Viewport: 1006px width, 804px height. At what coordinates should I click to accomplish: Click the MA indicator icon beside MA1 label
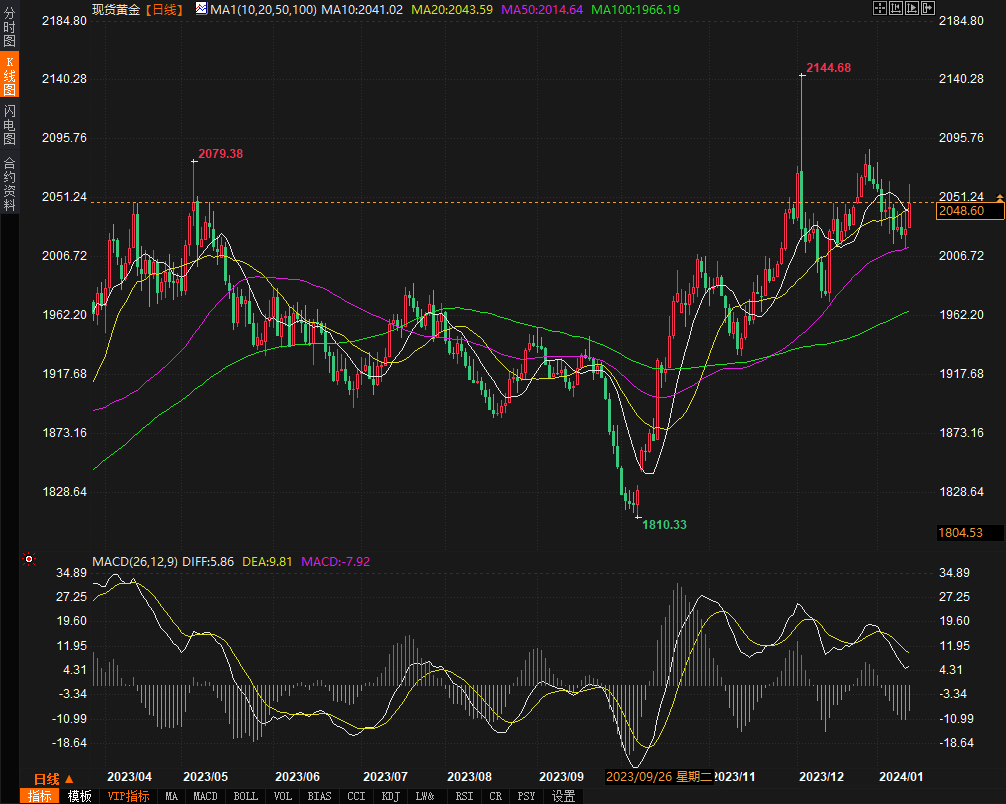click(x=201, y=9)
